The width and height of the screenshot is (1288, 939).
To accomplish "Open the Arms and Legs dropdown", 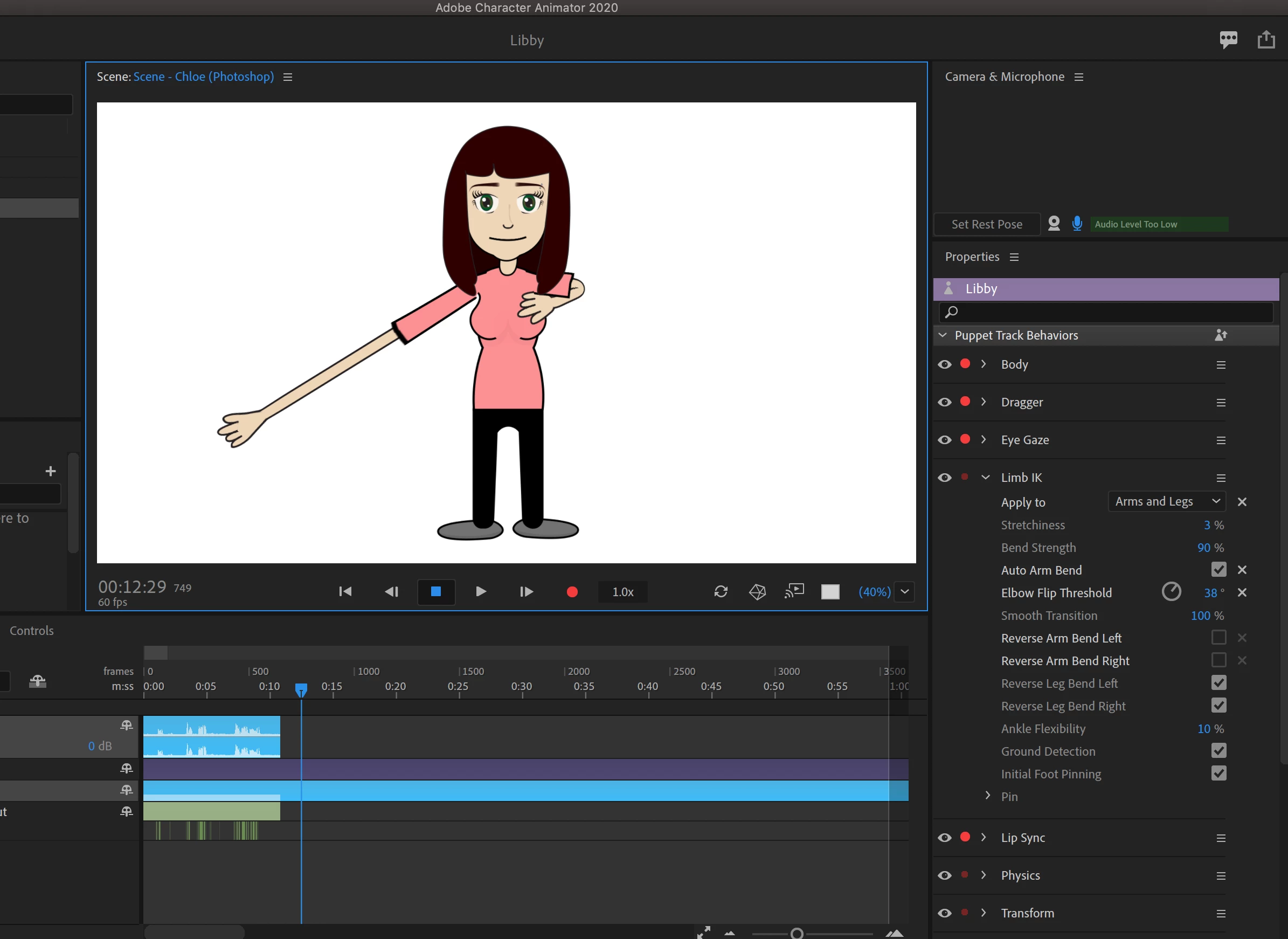I will [x=1166, y=501].
